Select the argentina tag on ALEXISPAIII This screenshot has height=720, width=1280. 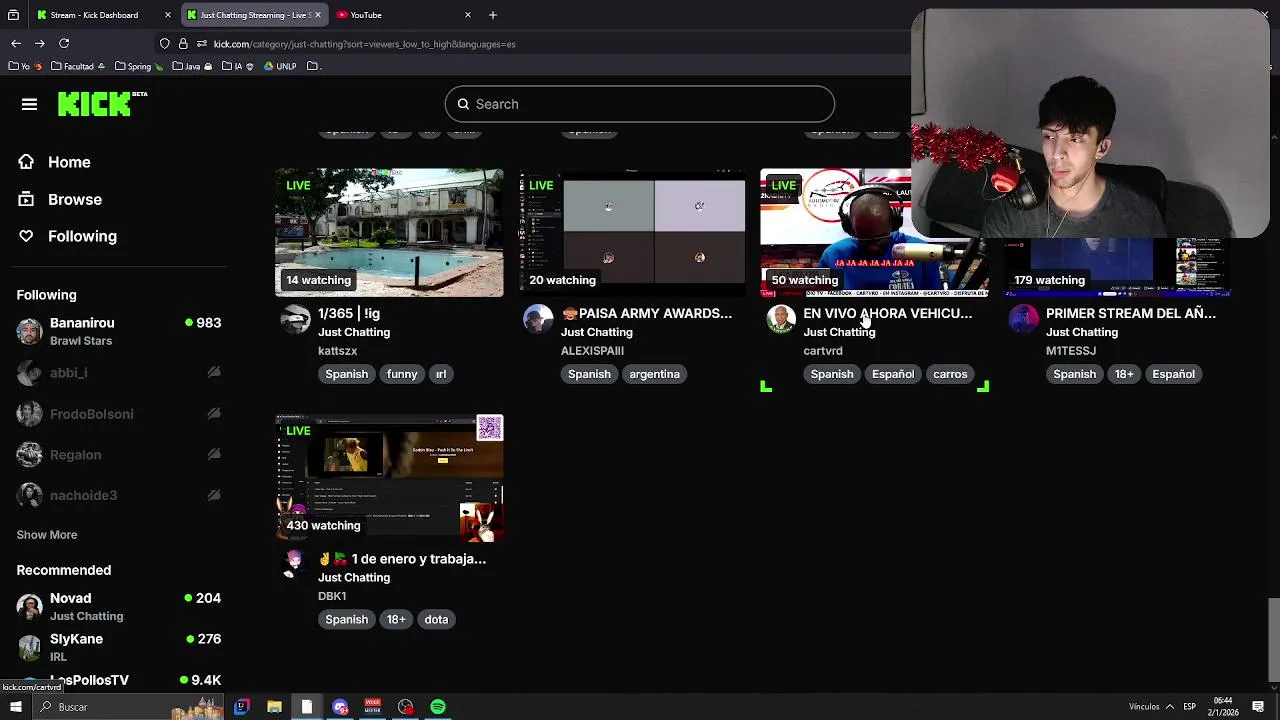[654, 374]
